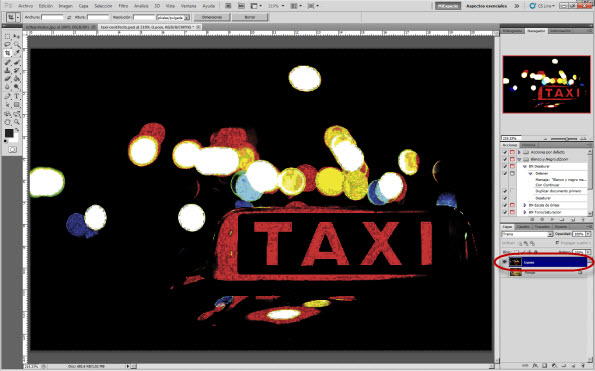This screenshot has width=595, height=371.
Task: Adjust the Navigator zoom slider
Action: [566, 139]
